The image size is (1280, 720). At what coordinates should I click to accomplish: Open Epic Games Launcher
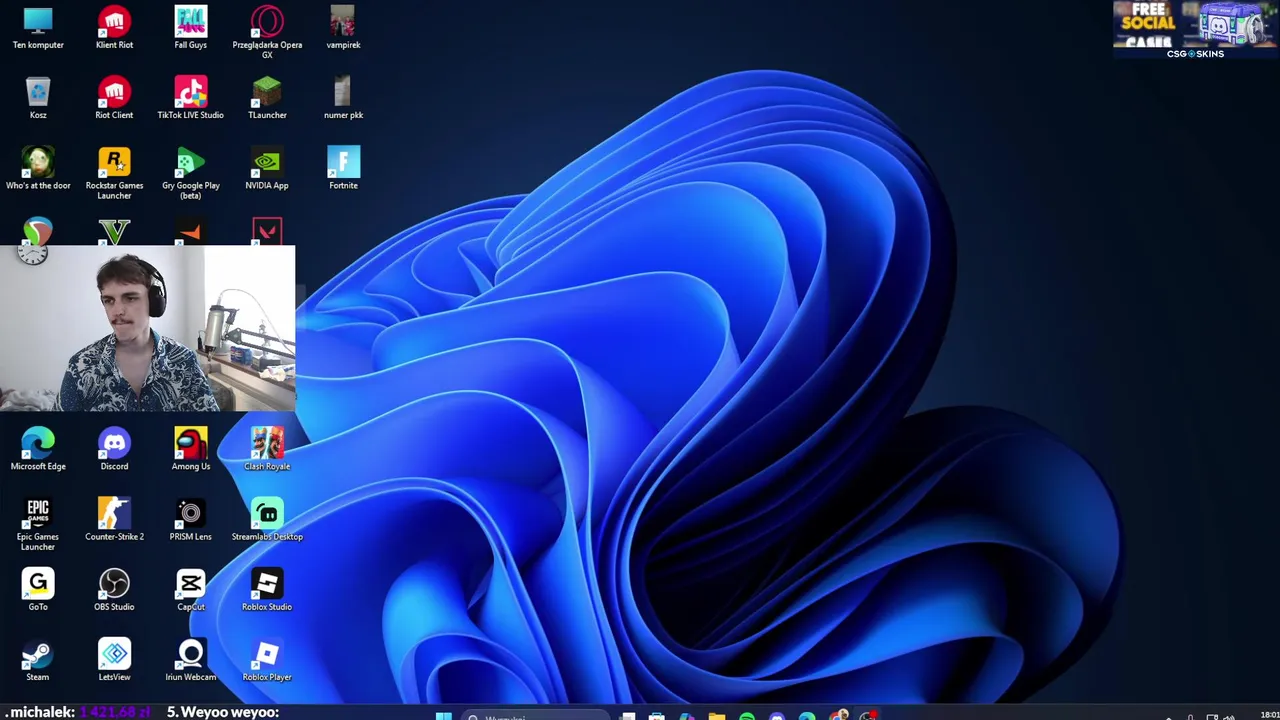coord(38,524)
